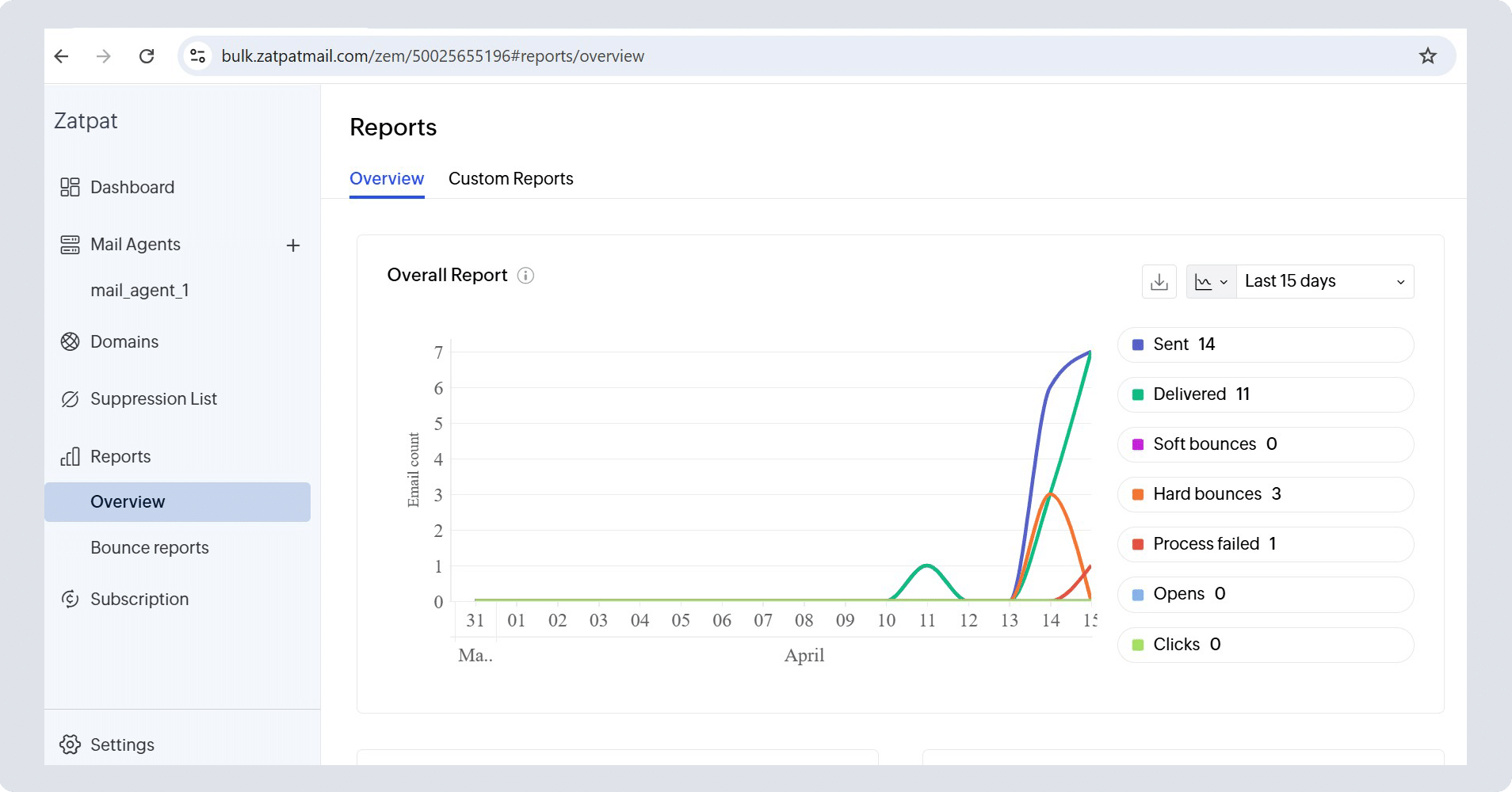This screenshot has height=792, width=1512.
Task: Click the Dashboard grid icon in sidebar
Action: click(70, 188)
